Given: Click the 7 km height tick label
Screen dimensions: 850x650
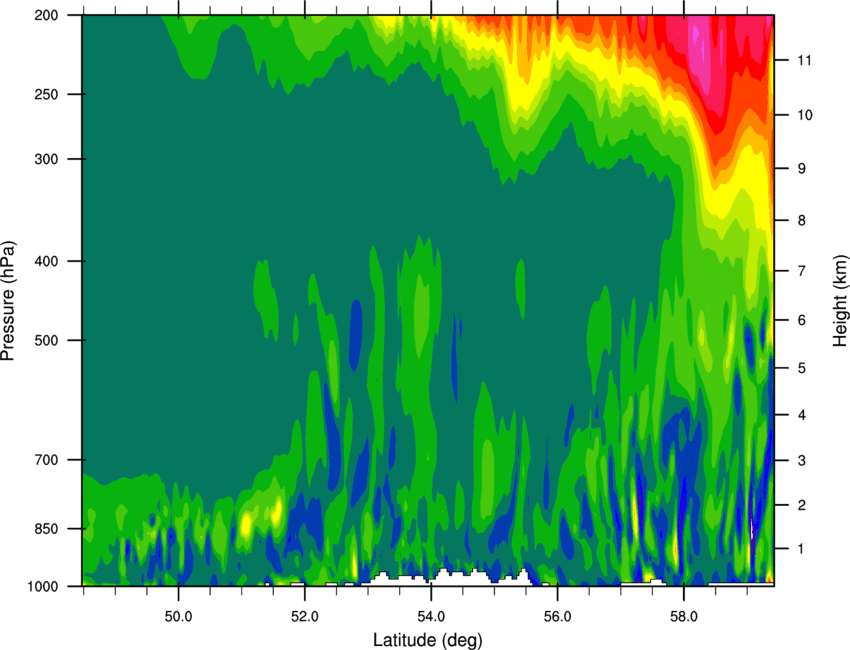Looking at the screenshot, I should [801, 271].
